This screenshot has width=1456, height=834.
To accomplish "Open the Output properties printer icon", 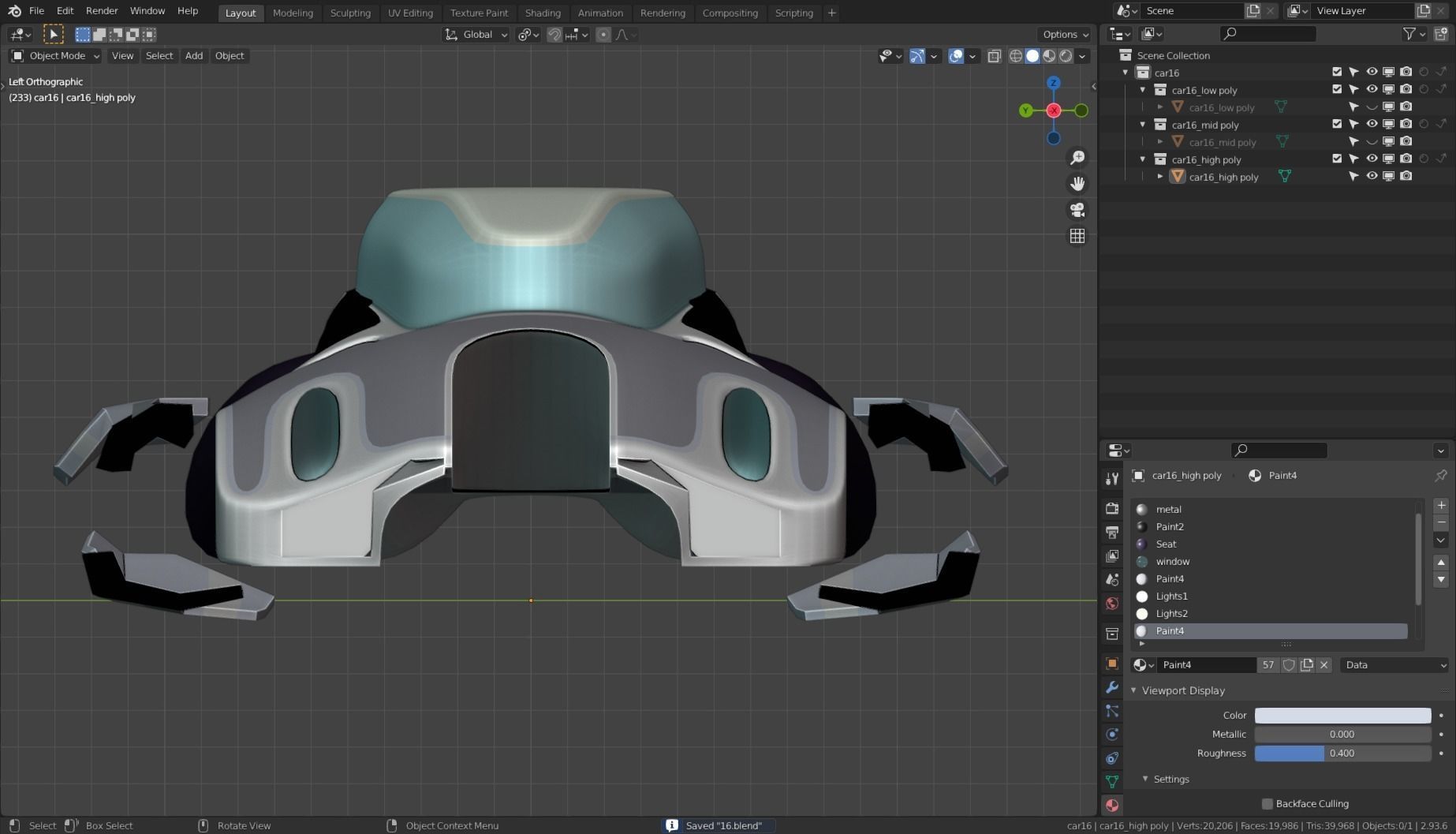I will point(1112,533).
